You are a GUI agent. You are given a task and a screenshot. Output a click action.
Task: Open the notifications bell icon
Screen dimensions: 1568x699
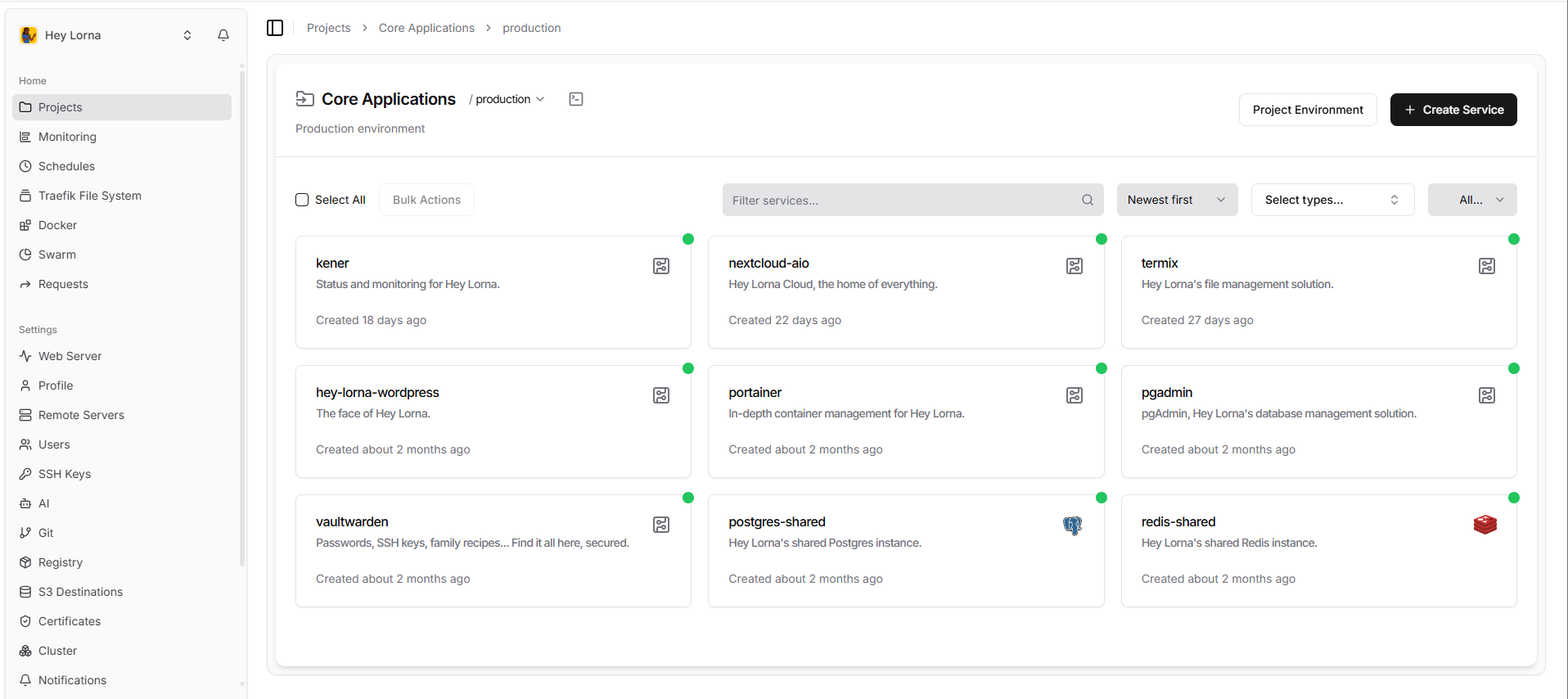click(223, 35)
